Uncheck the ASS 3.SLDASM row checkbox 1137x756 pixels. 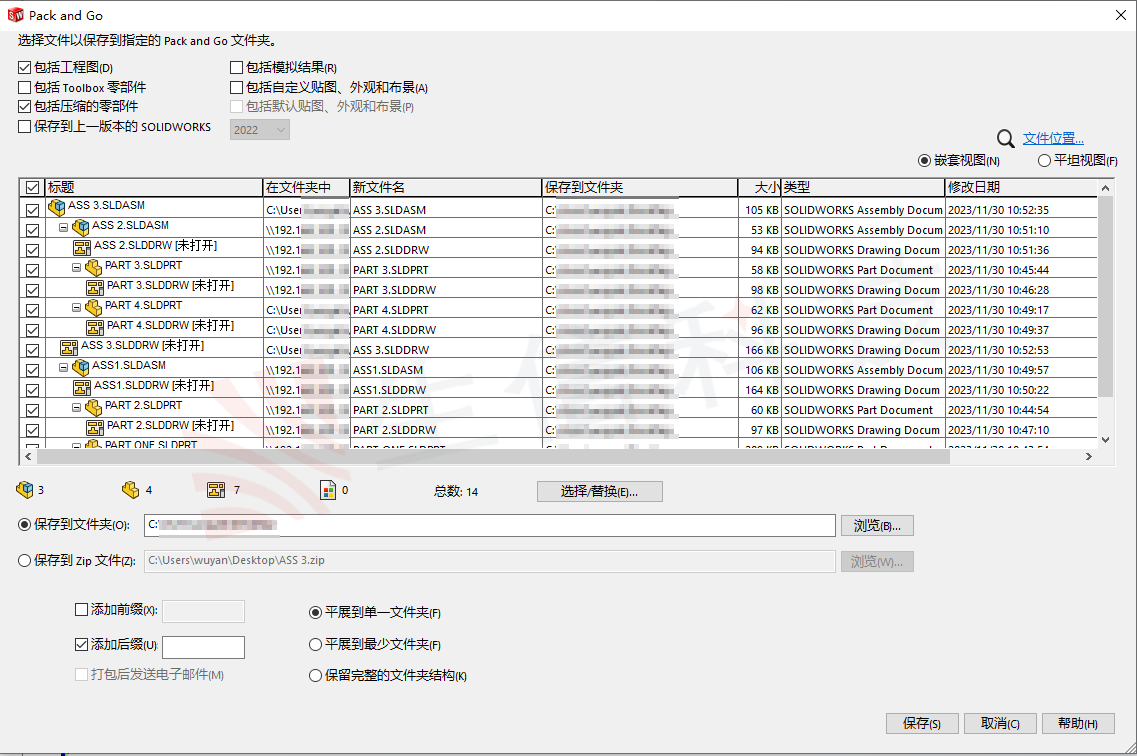click(x=32, y=210)
